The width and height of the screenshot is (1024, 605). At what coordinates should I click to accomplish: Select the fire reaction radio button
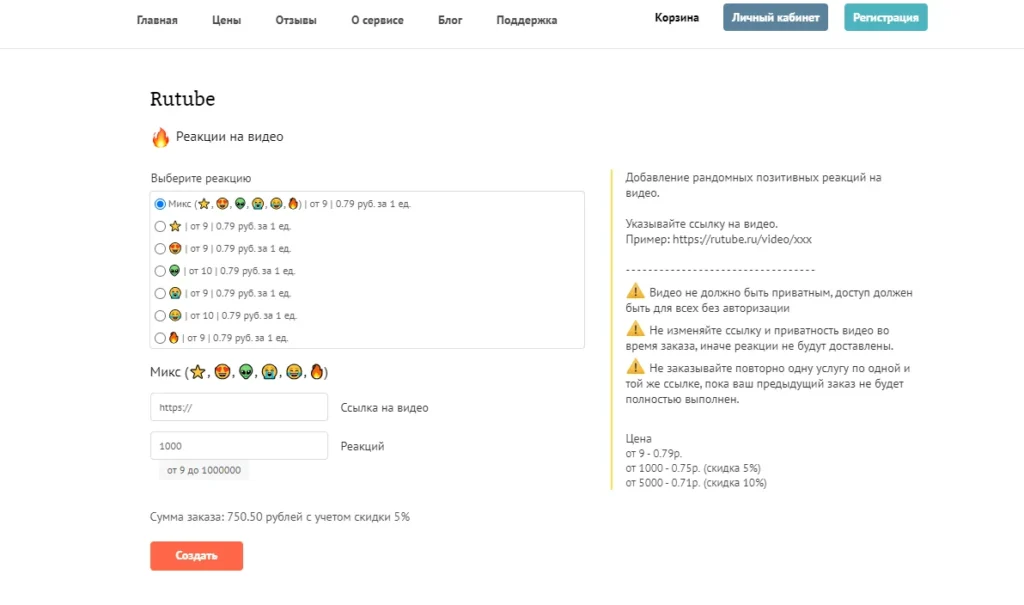point(160,338)
